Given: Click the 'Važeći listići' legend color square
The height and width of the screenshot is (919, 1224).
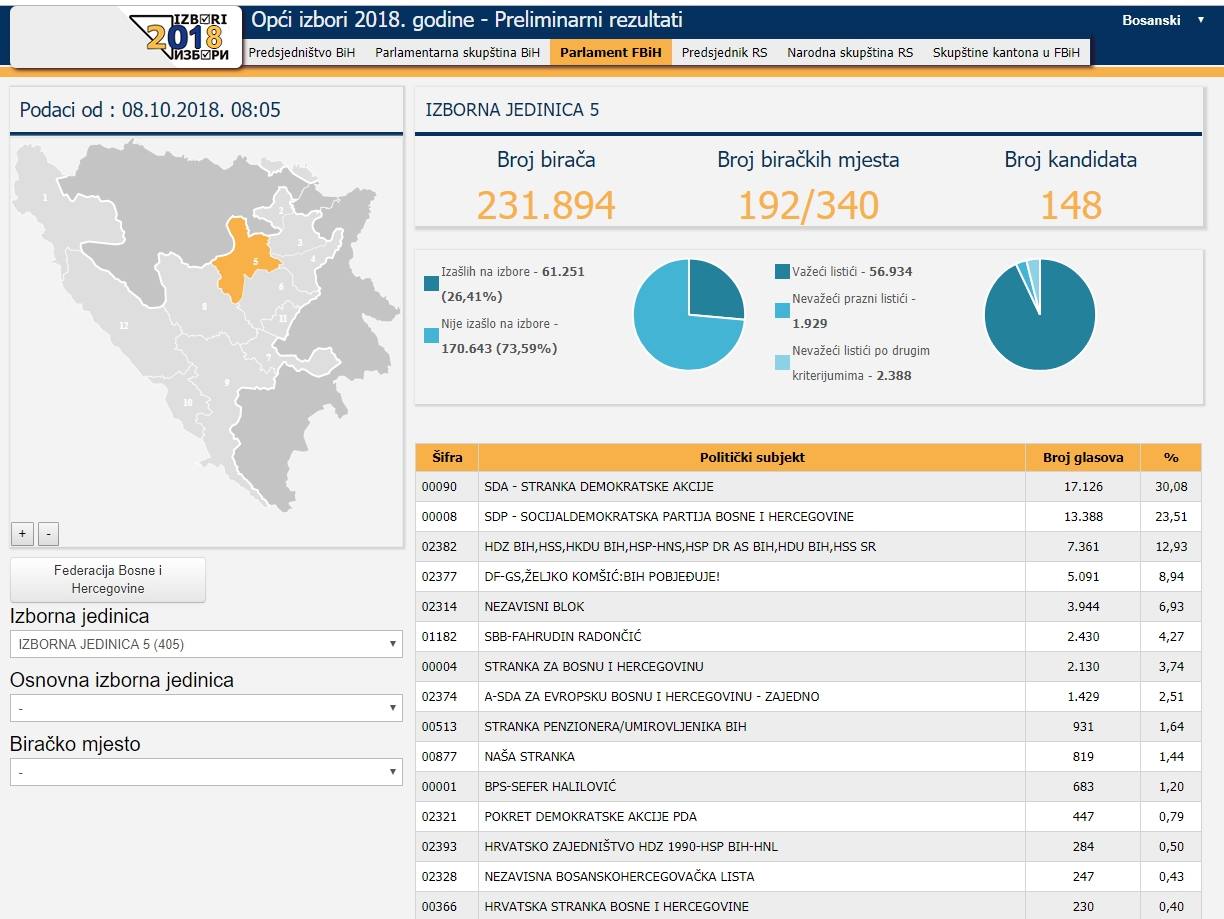Looking at the screenshot, I should [x=782, y=272].
